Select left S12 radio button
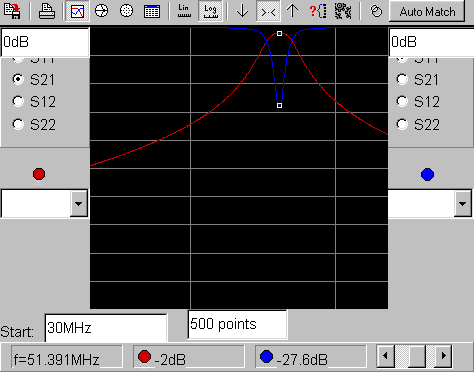The image size is (474, 372). (x=18, y=101)
